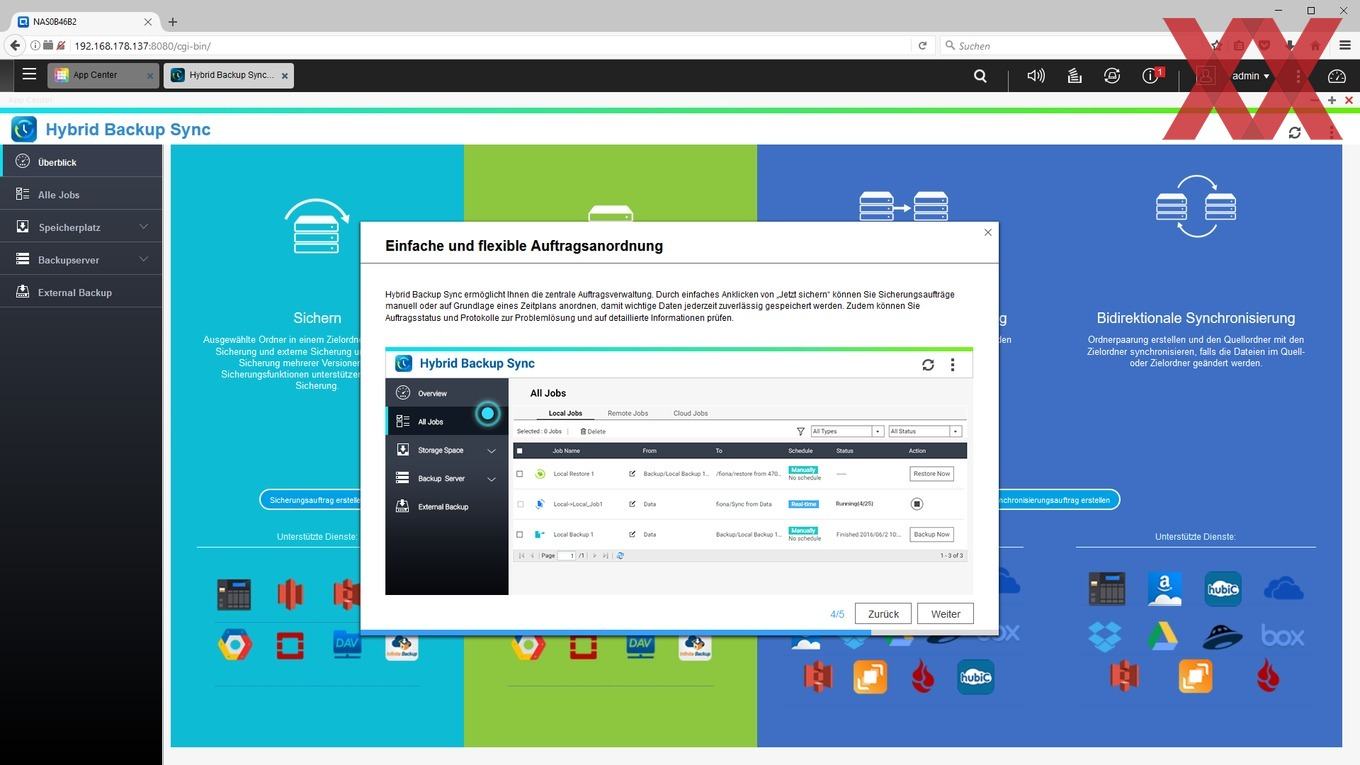
Task: Open the admin user dropdown
Action: pos(1251,75)
